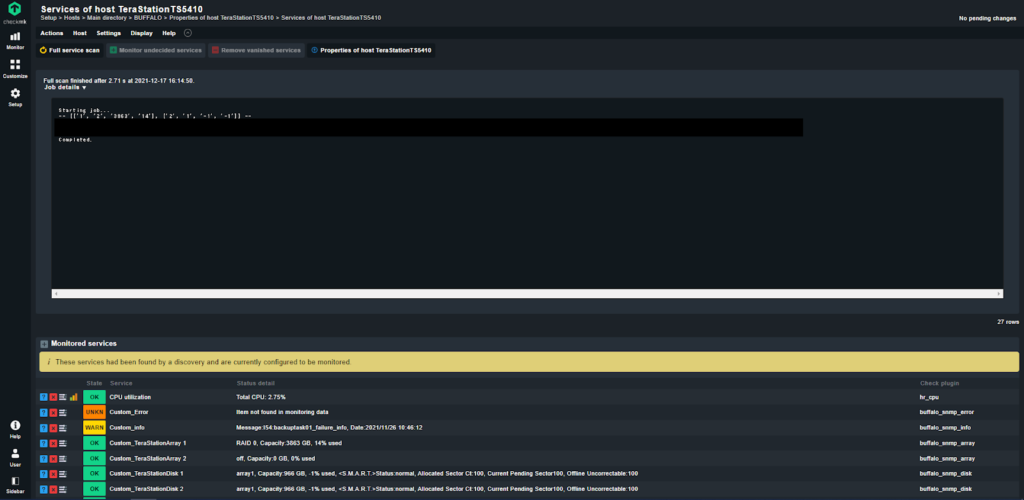The width and height of the screenshot is (1024, 500).
Task: Collapse the Job details dropdown
Action: 65,87
